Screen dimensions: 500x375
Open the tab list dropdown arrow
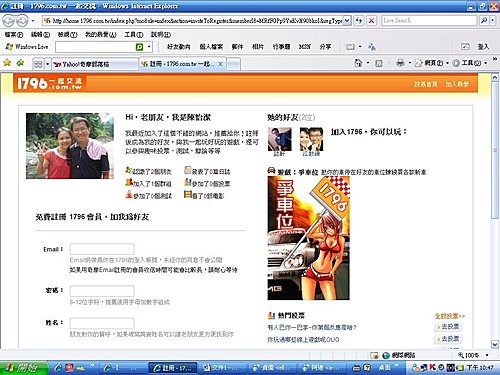(48, 64)
